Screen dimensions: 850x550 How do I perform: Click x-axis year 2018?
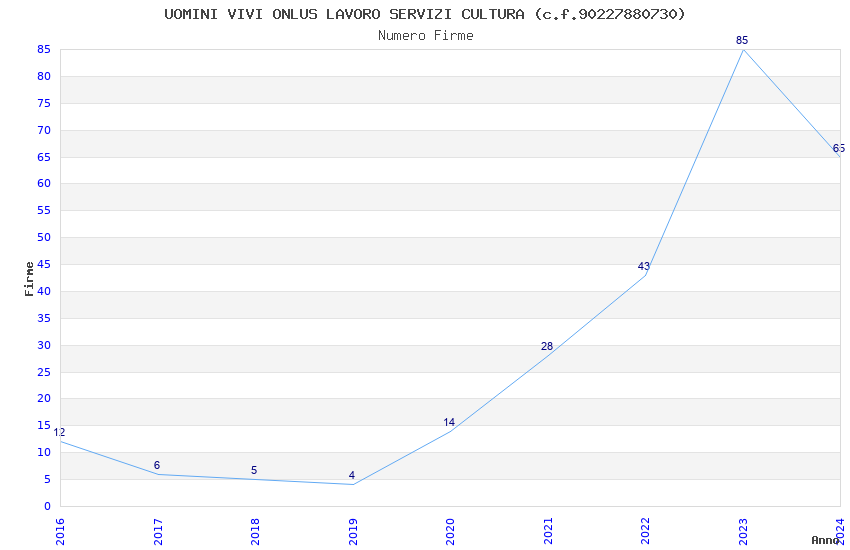click(x=255, y=531)
